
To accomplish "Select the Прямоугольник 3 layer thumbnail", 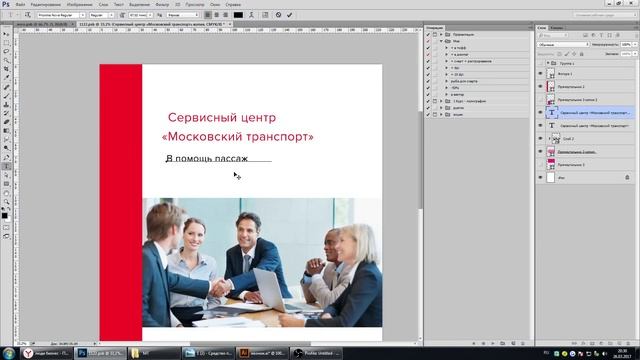I will 551,164.
